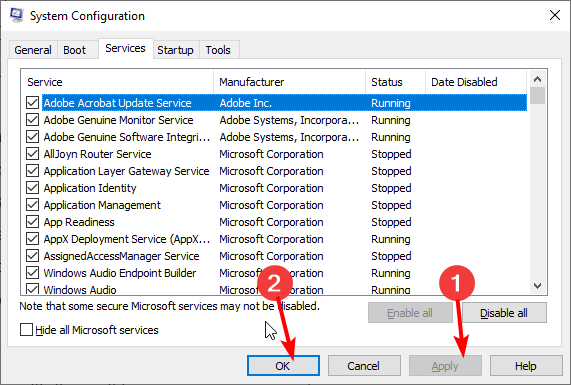This screenshot has height=385, width=571.
Task: Click the Disable all button
Action: click(504, 313)
